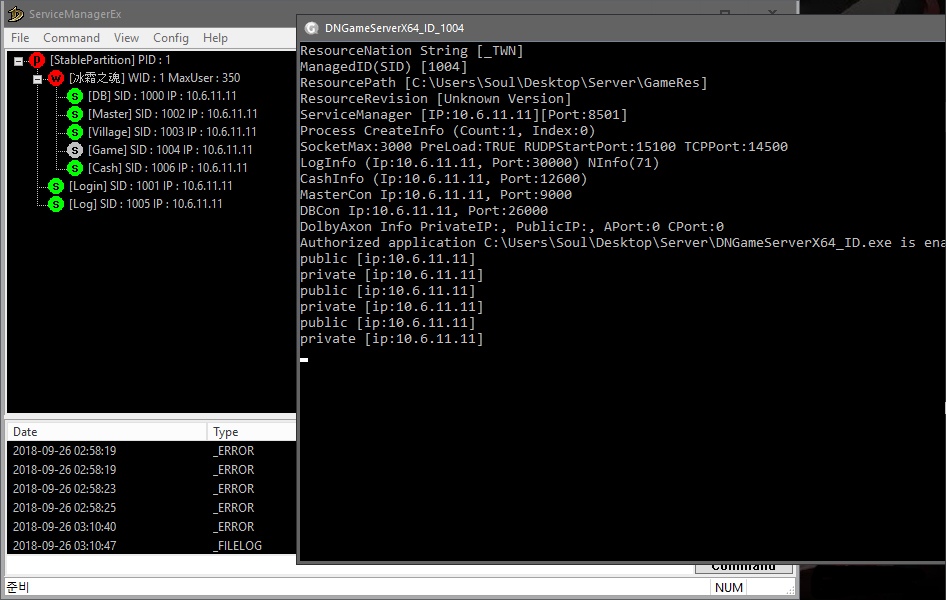Click the green status icon beside DB
The image size is (946, 600).
point(75,96)
